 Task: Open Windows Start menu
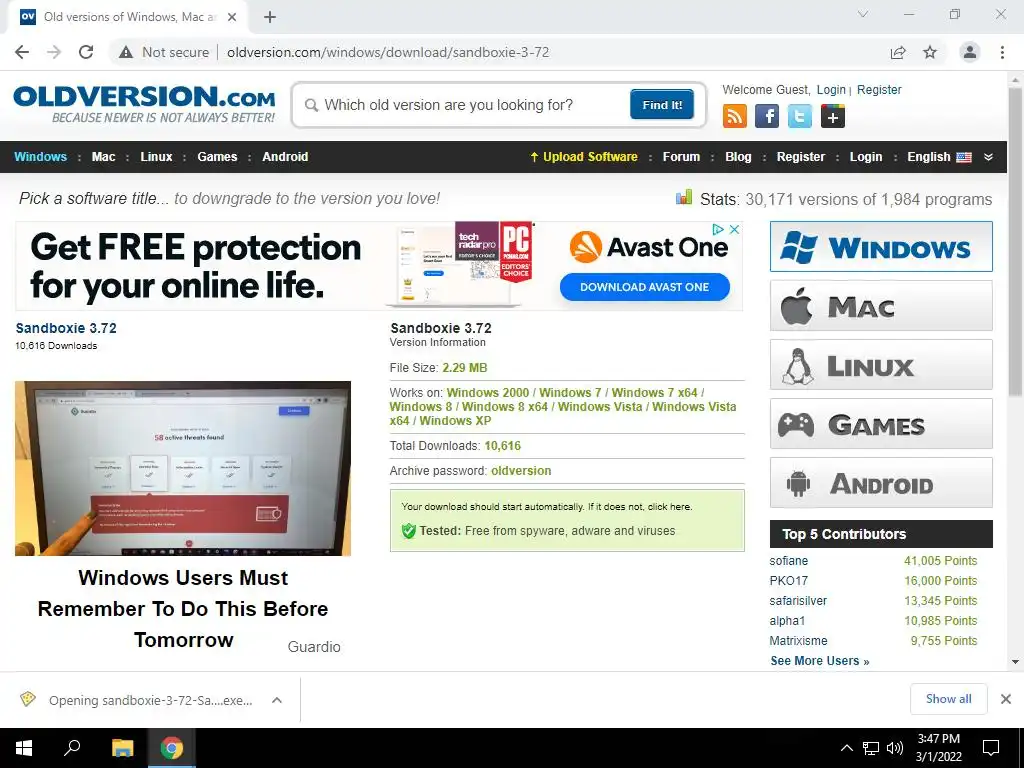click(24, 748)
